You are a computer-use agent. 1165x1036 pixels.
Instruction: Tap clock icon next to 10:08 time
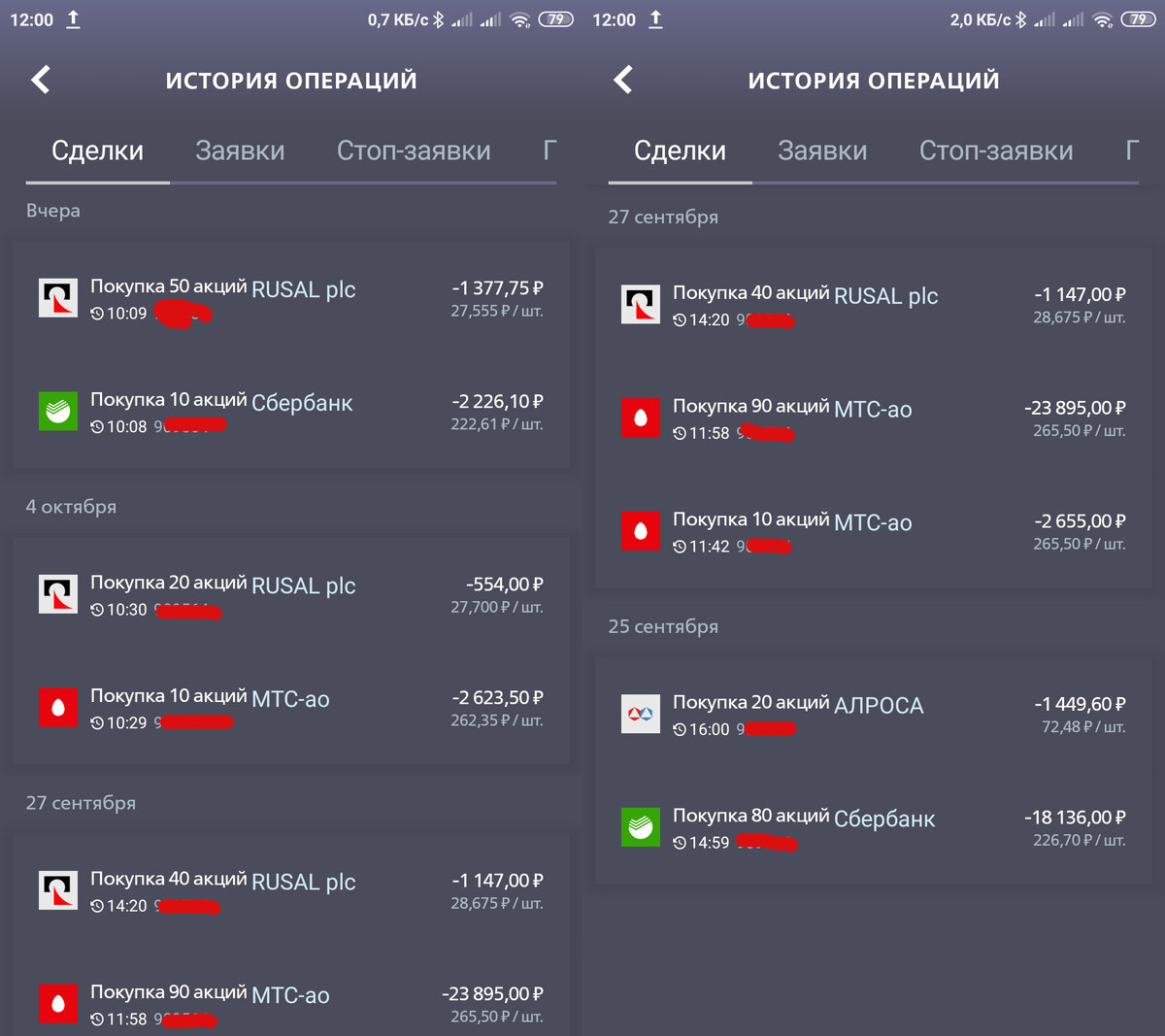tap(97, 427)
